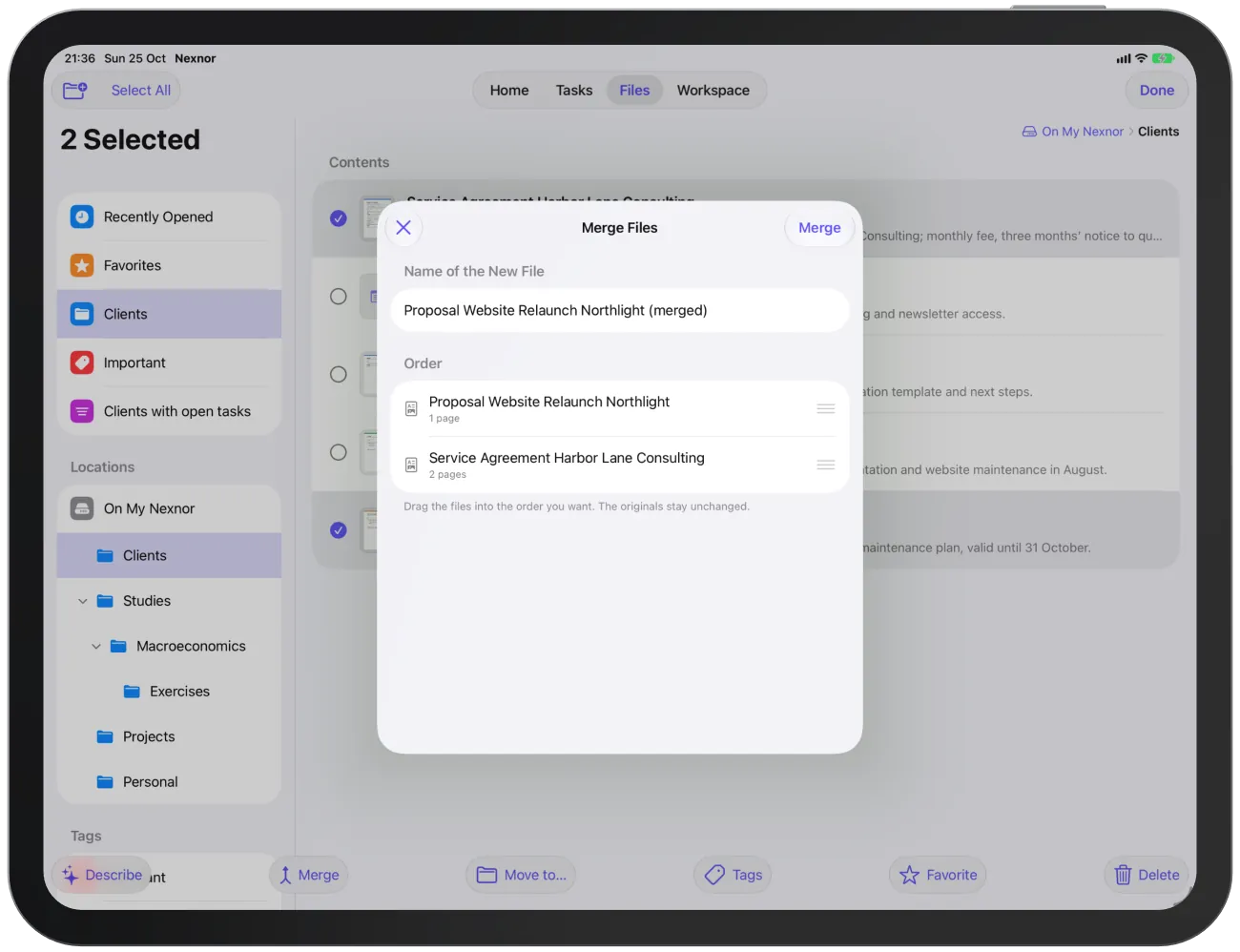Image resolution: width=1240 pixels, height=952 pixels.
Task: Switch to the Home tab
Action: point(509,91)
